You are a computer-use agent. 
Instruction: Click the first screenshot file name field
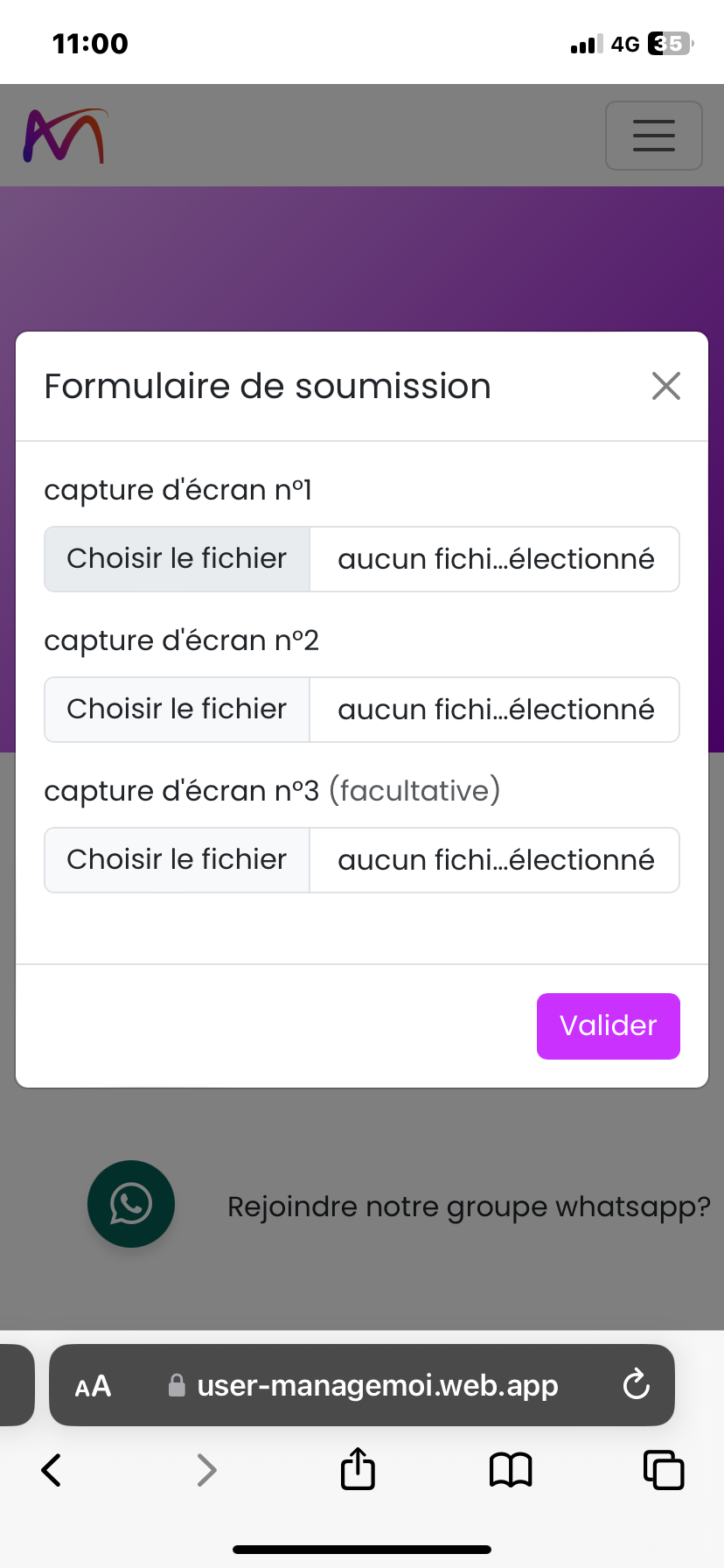tap(495, 559)
